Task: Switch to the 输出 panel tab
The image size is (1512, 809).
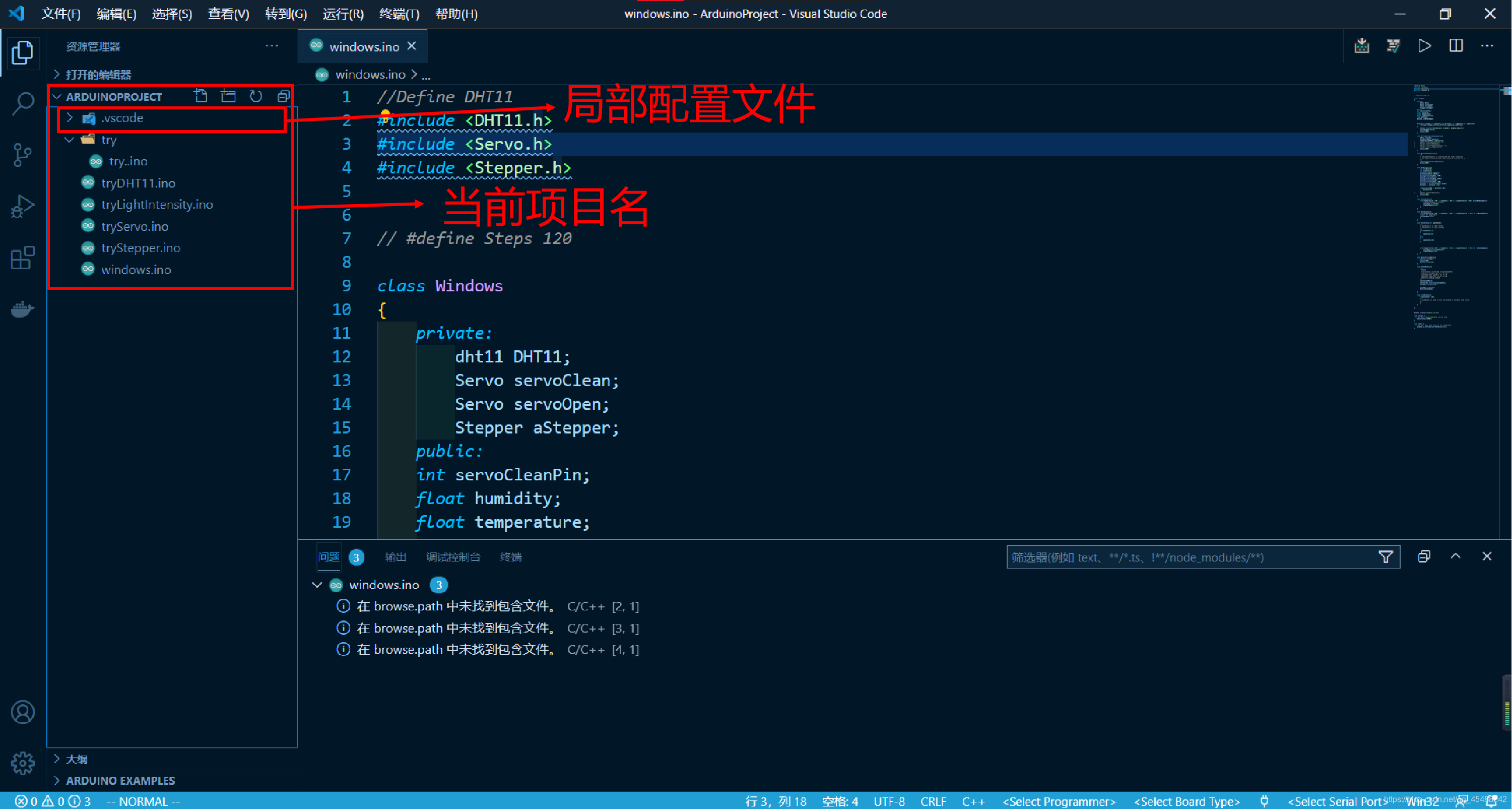Action: click(x=395, y=557)
